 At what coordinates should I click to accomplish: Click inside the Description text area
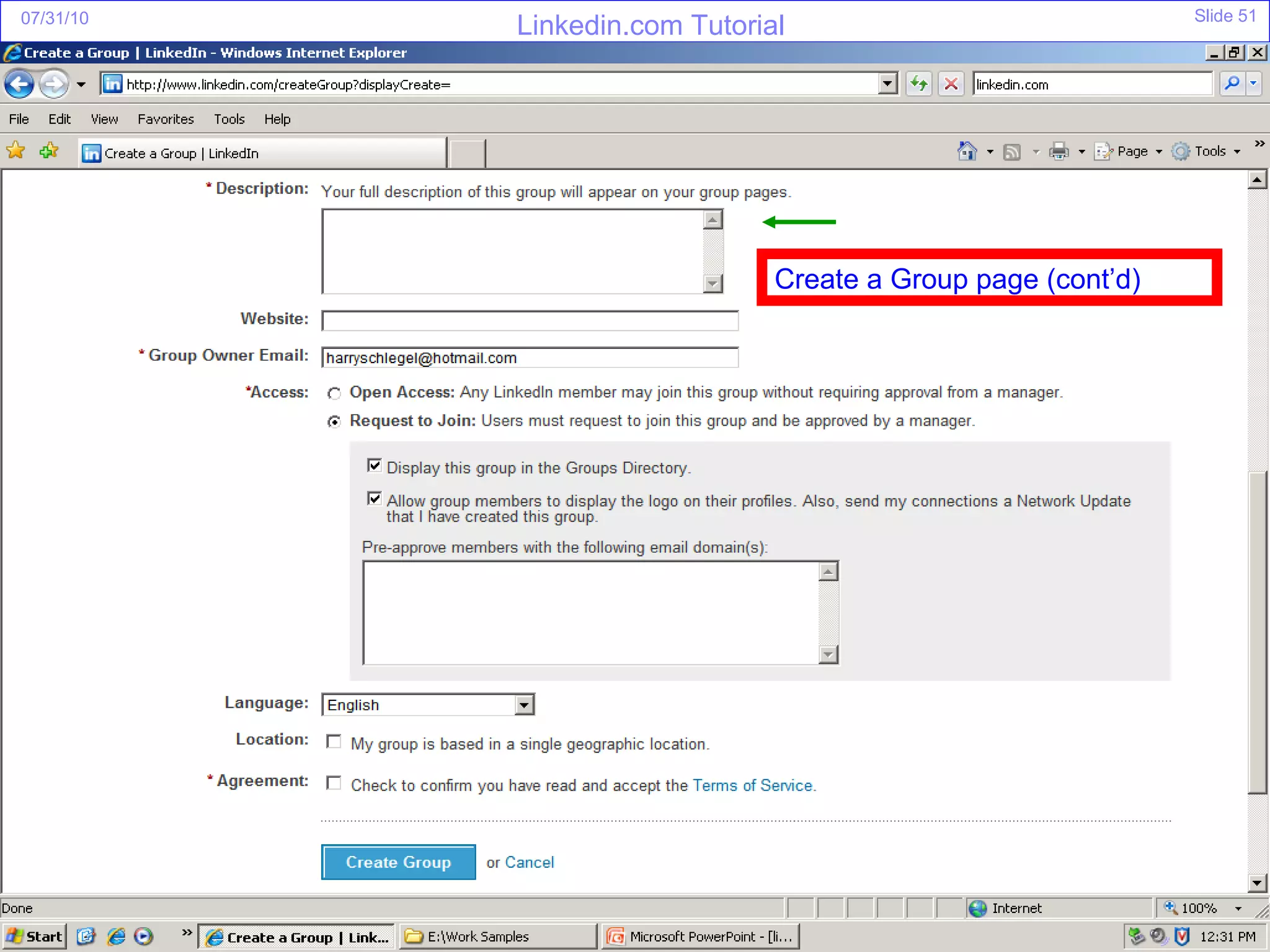click(x=513, y=252)
